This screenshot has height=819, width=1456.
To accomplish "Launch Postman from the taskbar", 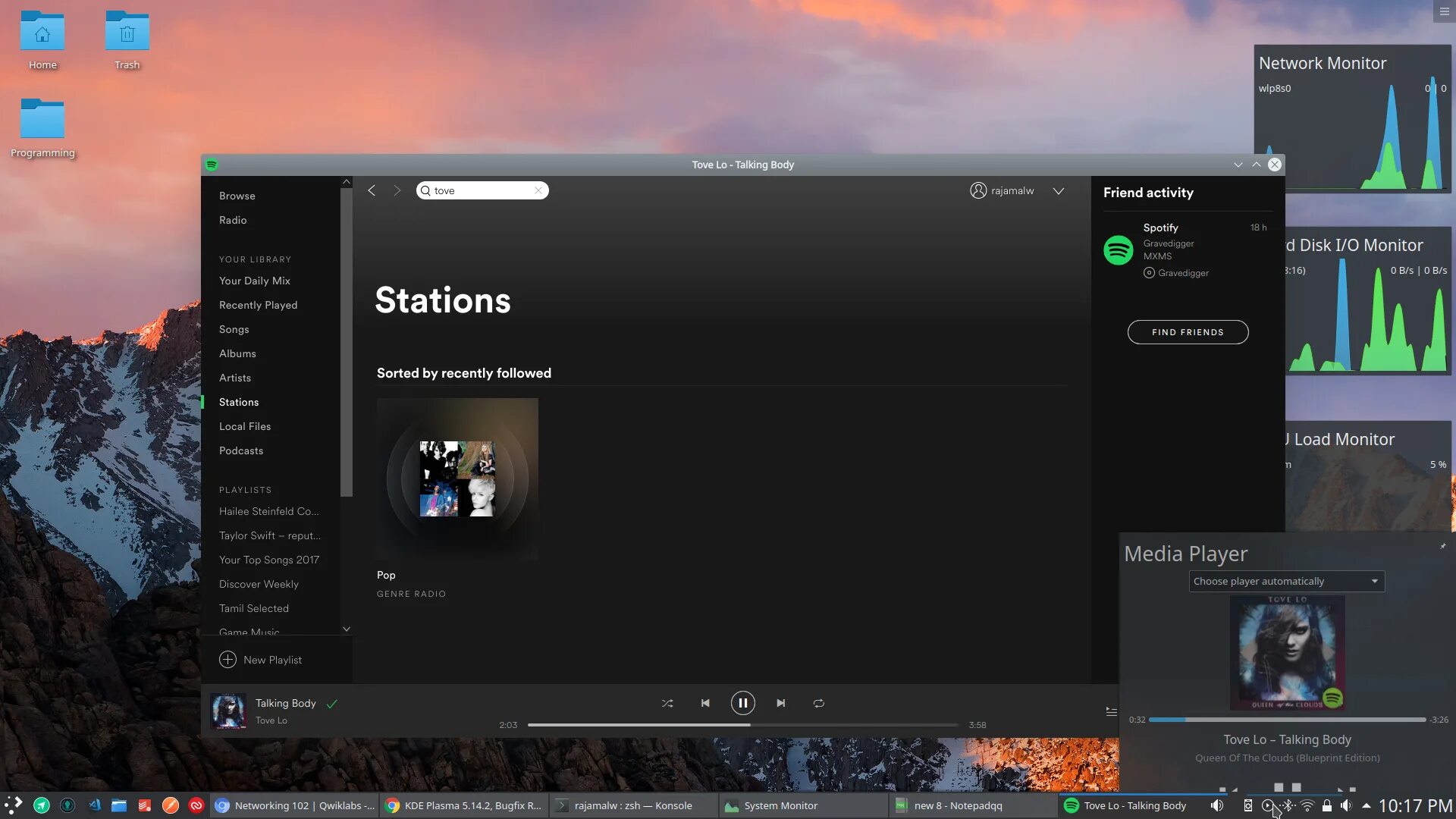I will coord(171,805).
